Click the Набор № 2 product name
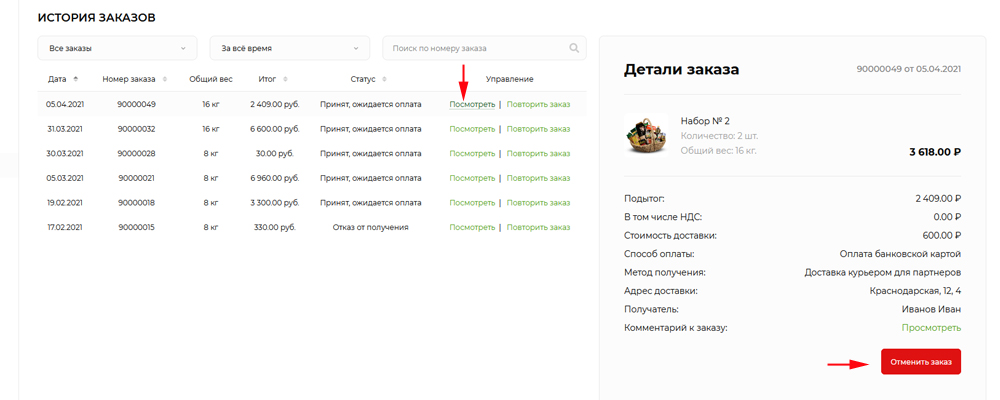The image size is (1000, 400). (x=705, y=121)
